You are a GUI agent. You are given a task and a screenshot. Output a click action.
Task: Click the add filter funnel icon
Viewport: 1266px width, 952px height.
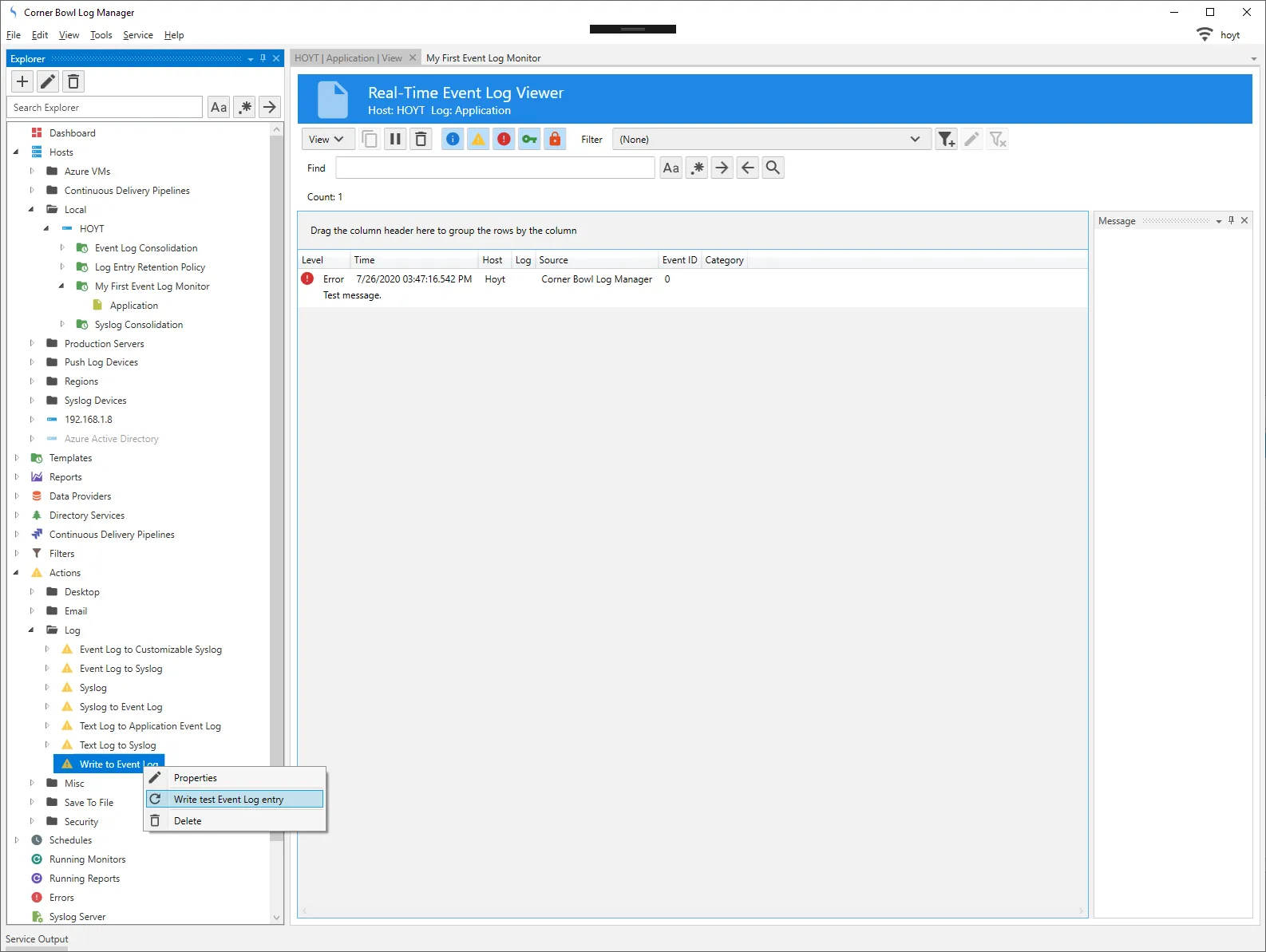tap(946, 140)
